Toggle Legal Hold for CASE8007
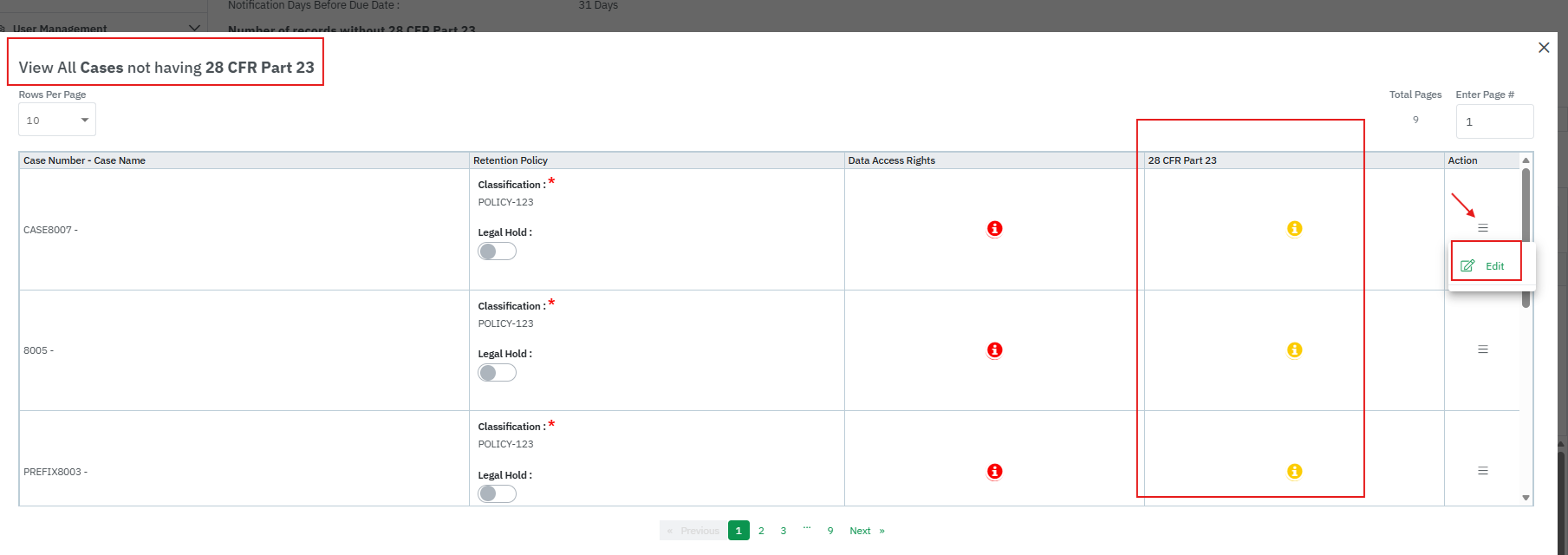Viewport: 1568px width, 555px height. pyautogui.click(x=497, y=251)
